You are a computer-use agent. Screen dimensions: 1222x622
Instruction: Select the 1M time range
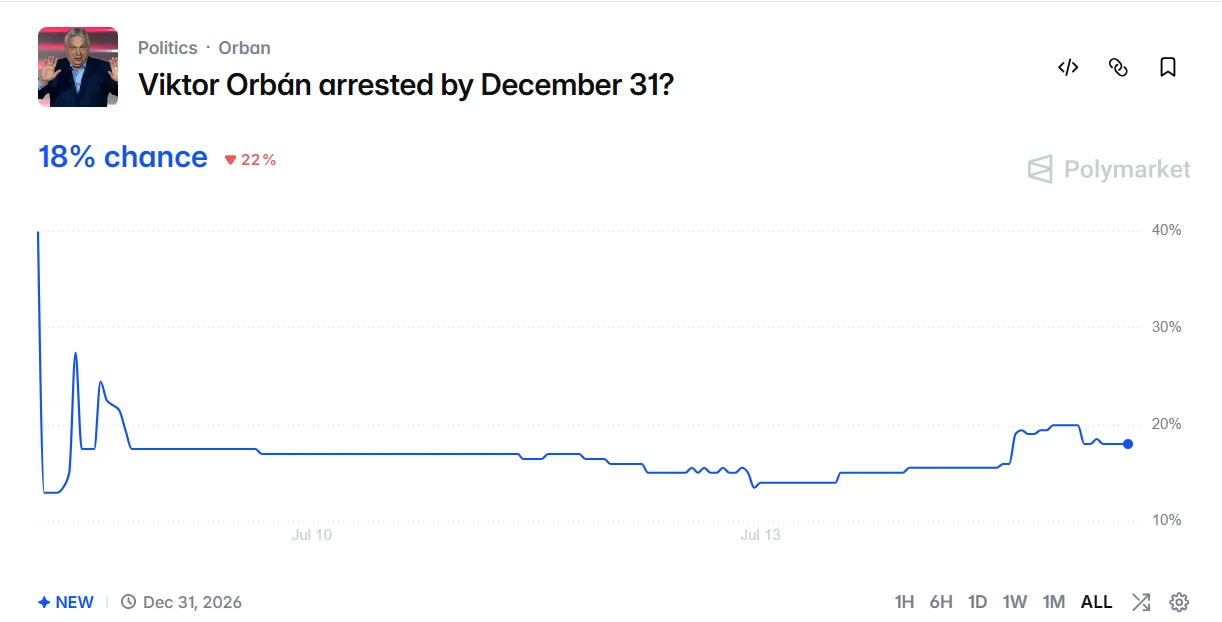[x=1053, y=602]
